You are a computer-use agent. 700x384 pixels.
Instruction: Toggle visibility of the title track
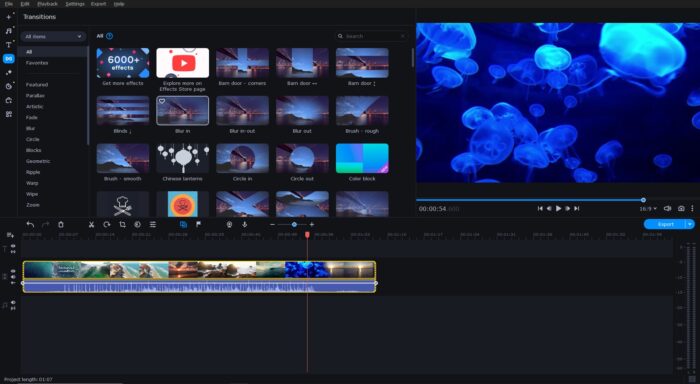coord(13,246)
